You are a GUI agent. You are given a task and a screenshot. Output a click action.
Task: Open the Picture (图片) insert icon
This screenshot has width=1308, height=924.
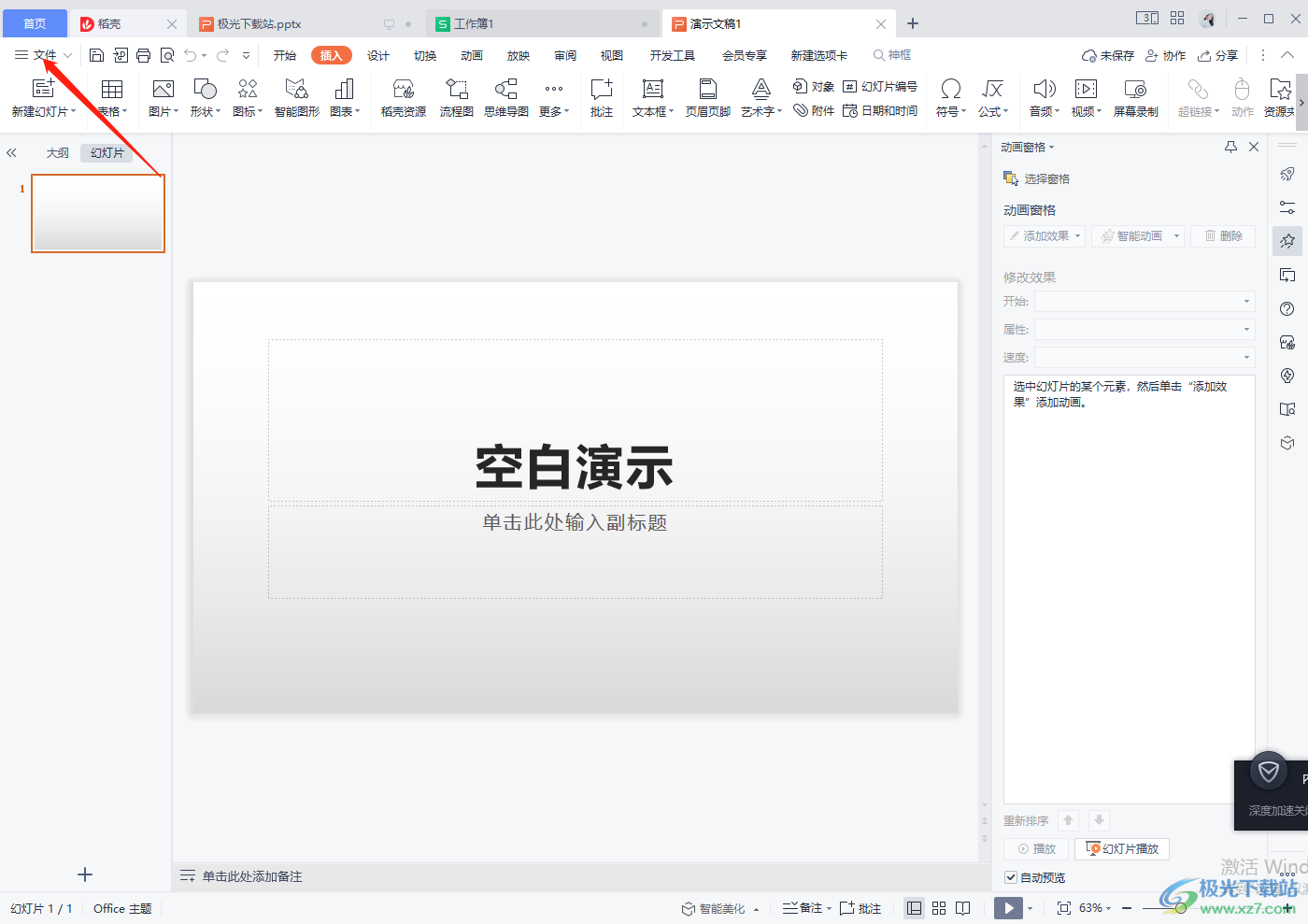[163, 89]
